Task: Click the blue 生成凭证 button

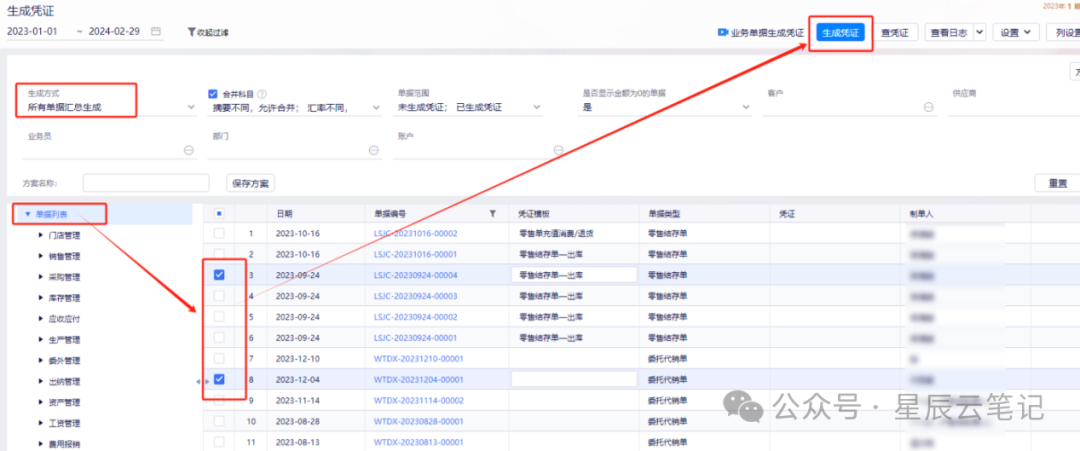Action: click(840, 32)
